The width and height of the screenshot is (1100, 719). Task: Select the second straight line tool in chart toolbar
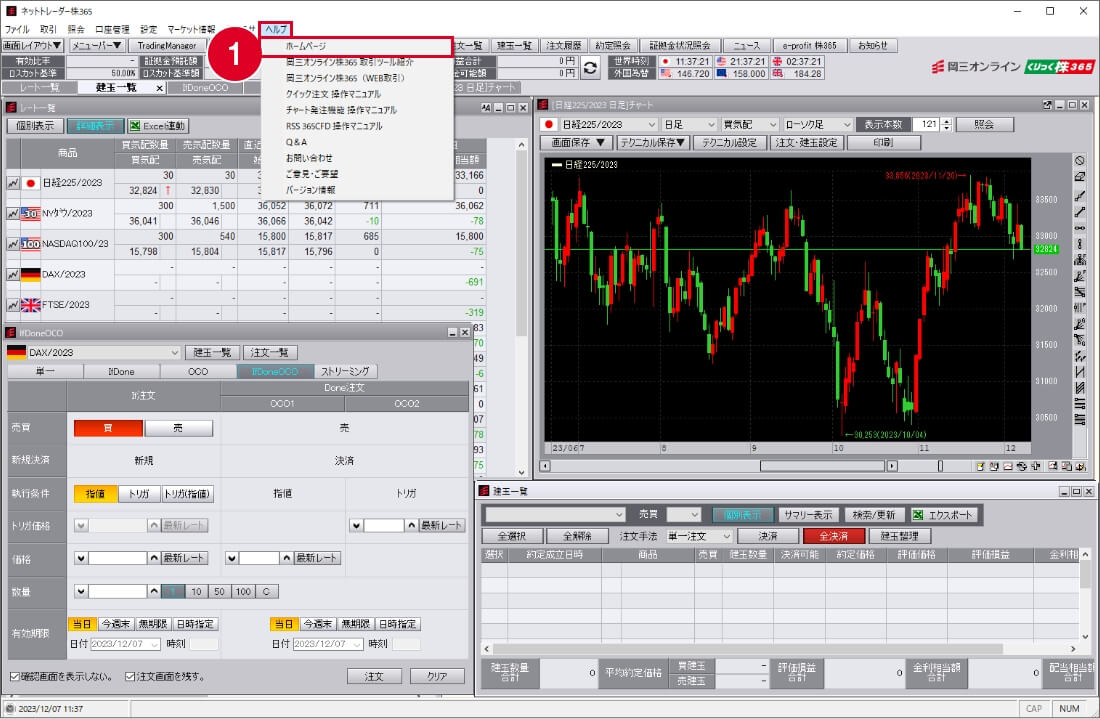(x=1080, y=211)
